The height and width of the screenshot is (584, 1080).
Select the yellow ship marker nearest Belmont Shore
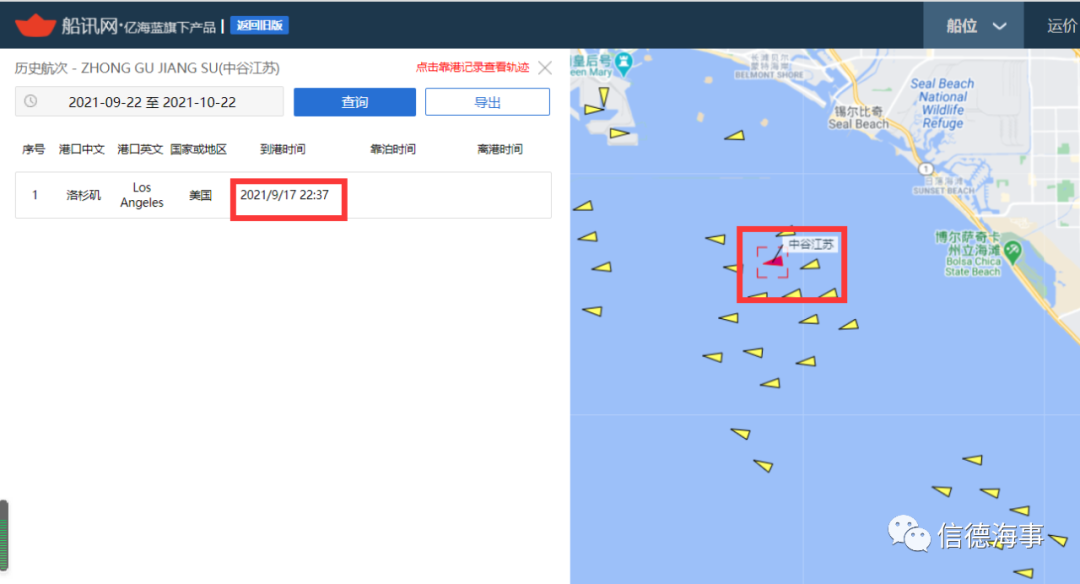pyautogui.click(x=735, y=136)
